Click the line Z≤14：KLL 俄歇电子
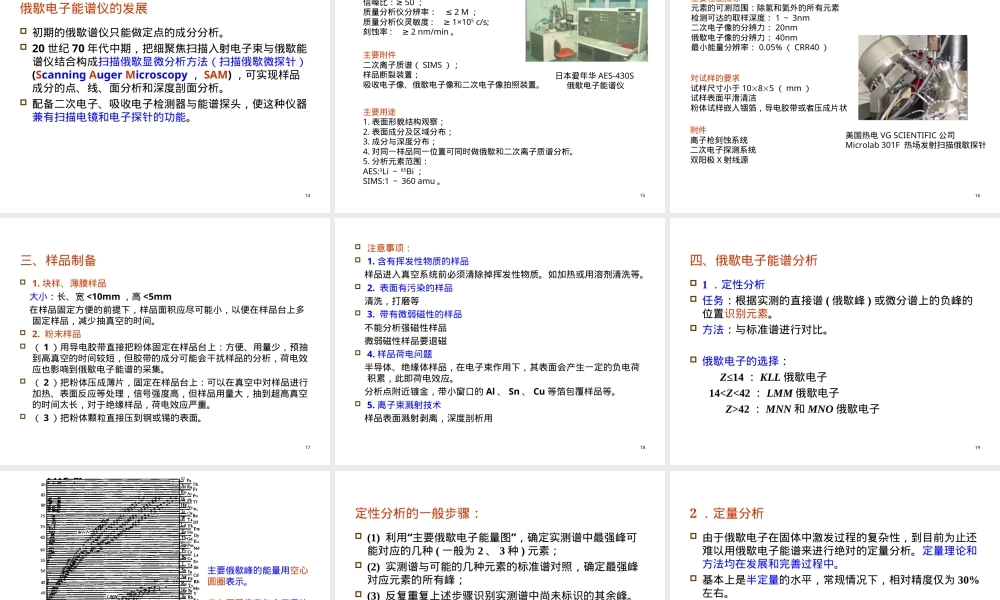 [x=773, y=377]
